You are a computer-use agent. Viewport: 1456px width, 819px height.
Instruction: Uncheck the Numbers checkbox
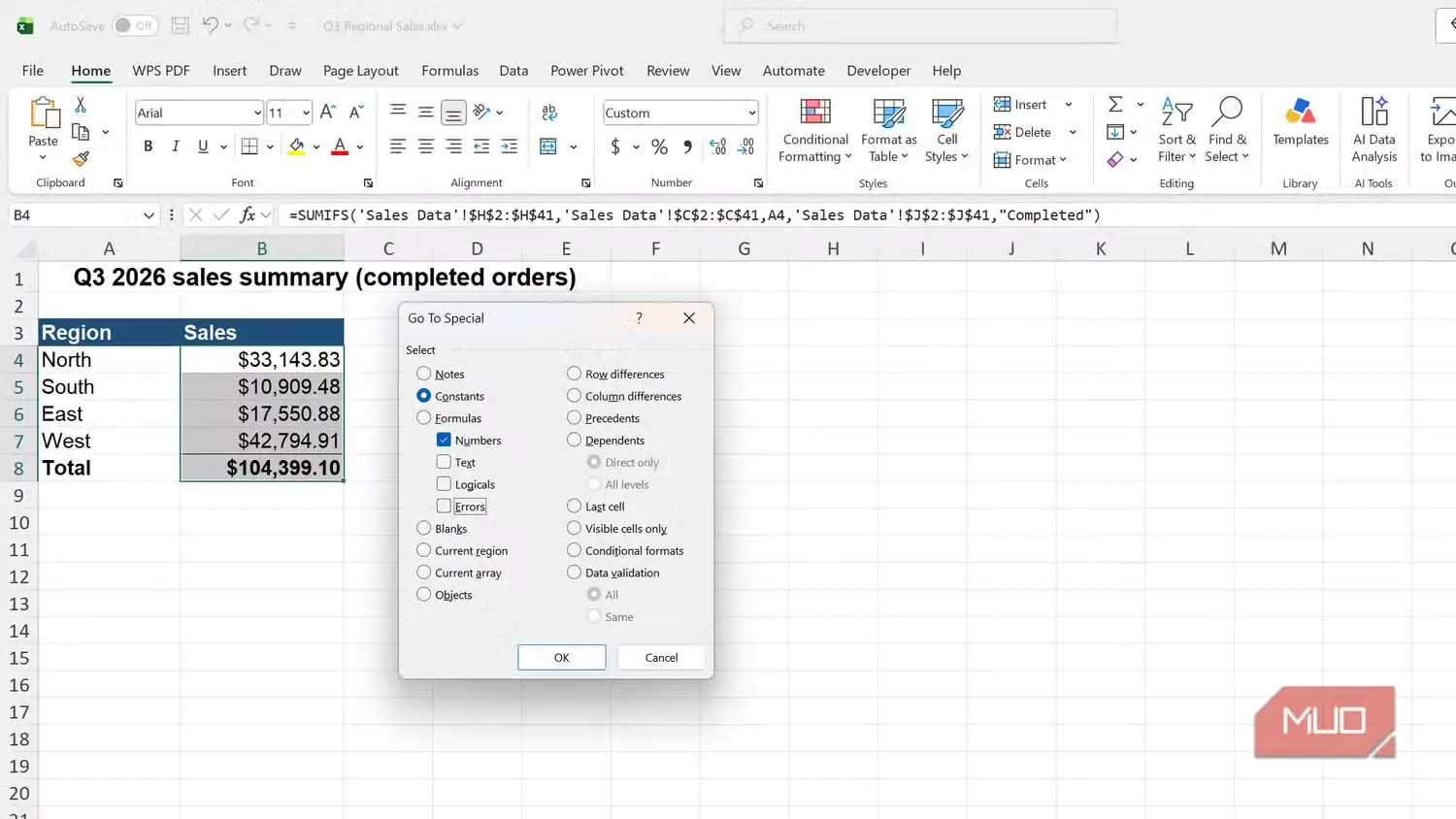point(444,440)
